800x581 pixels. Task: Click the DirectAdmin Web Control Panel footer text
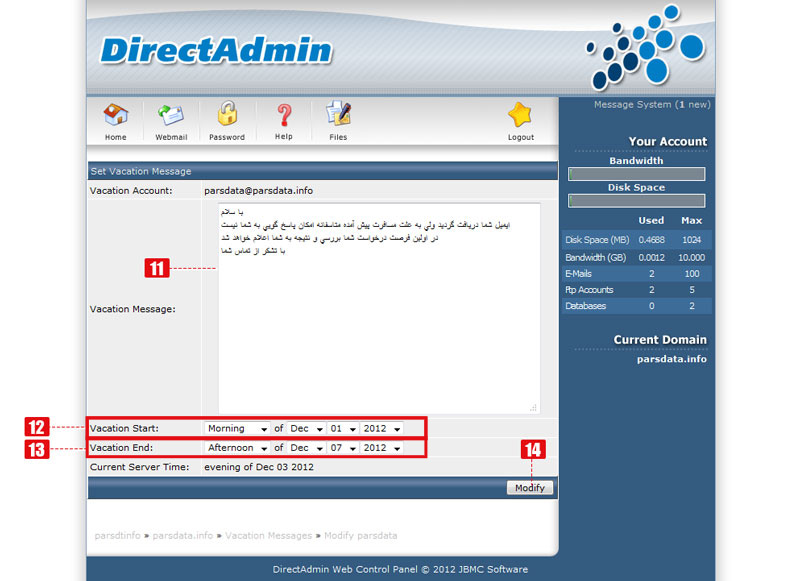point(400,569)
